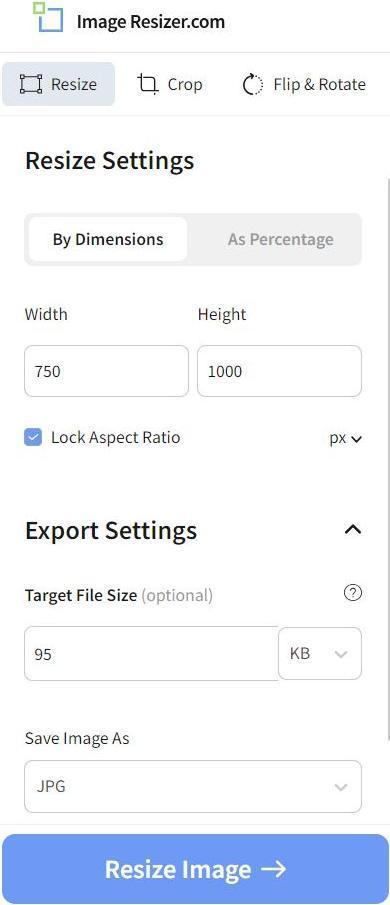Toggle the Lock Aspect Ratio checkbox
This screenshot has height=905, width=390.
tap(33, 437)
